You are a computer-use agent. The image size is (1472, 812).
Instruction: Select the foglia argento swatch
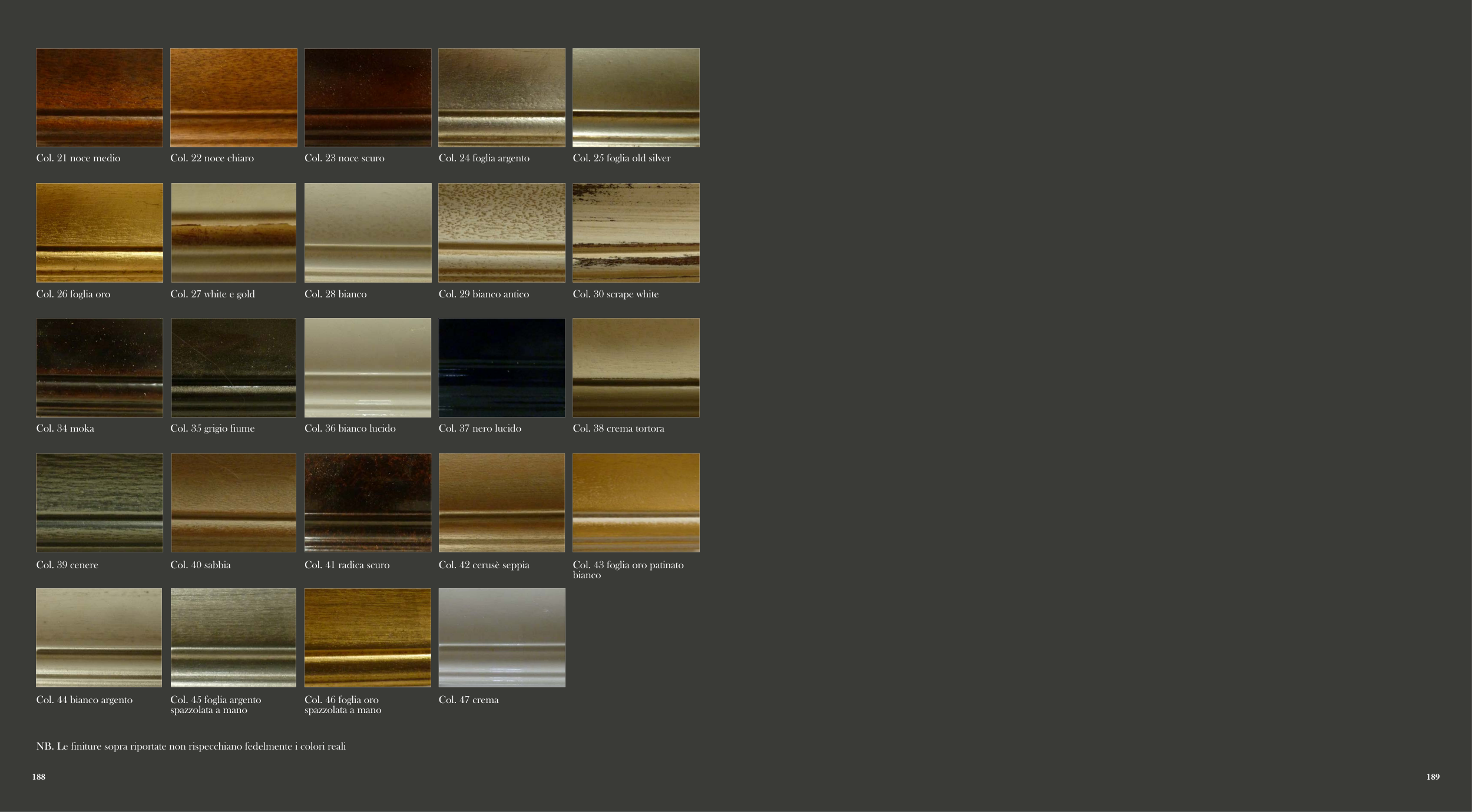tap(501, 98)
